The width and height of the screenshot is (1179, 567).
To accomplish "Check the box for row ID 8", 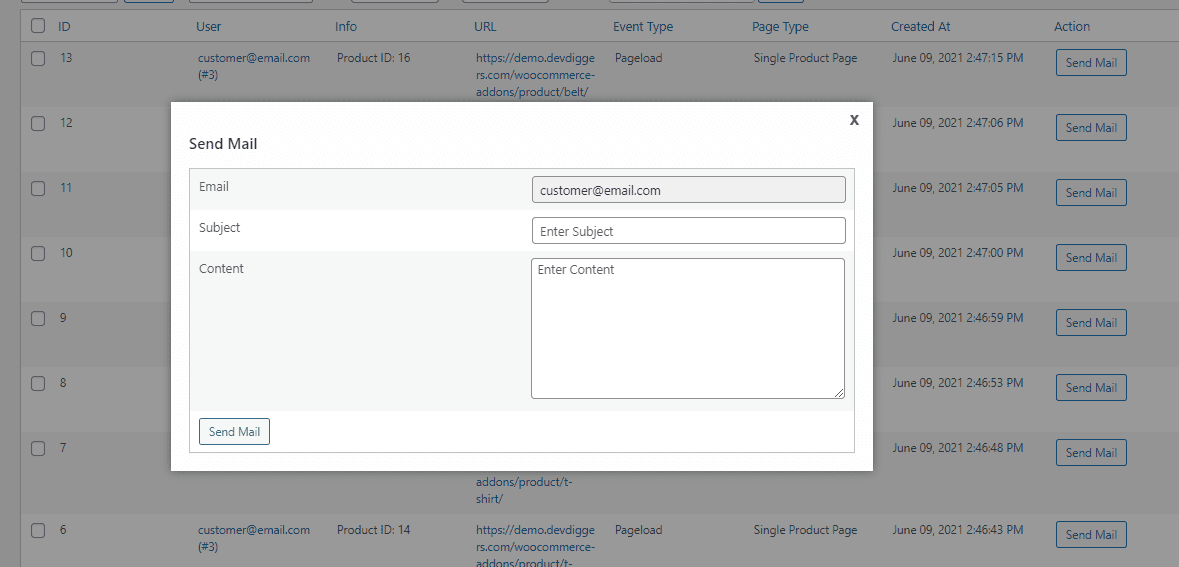I will [38, 384].
